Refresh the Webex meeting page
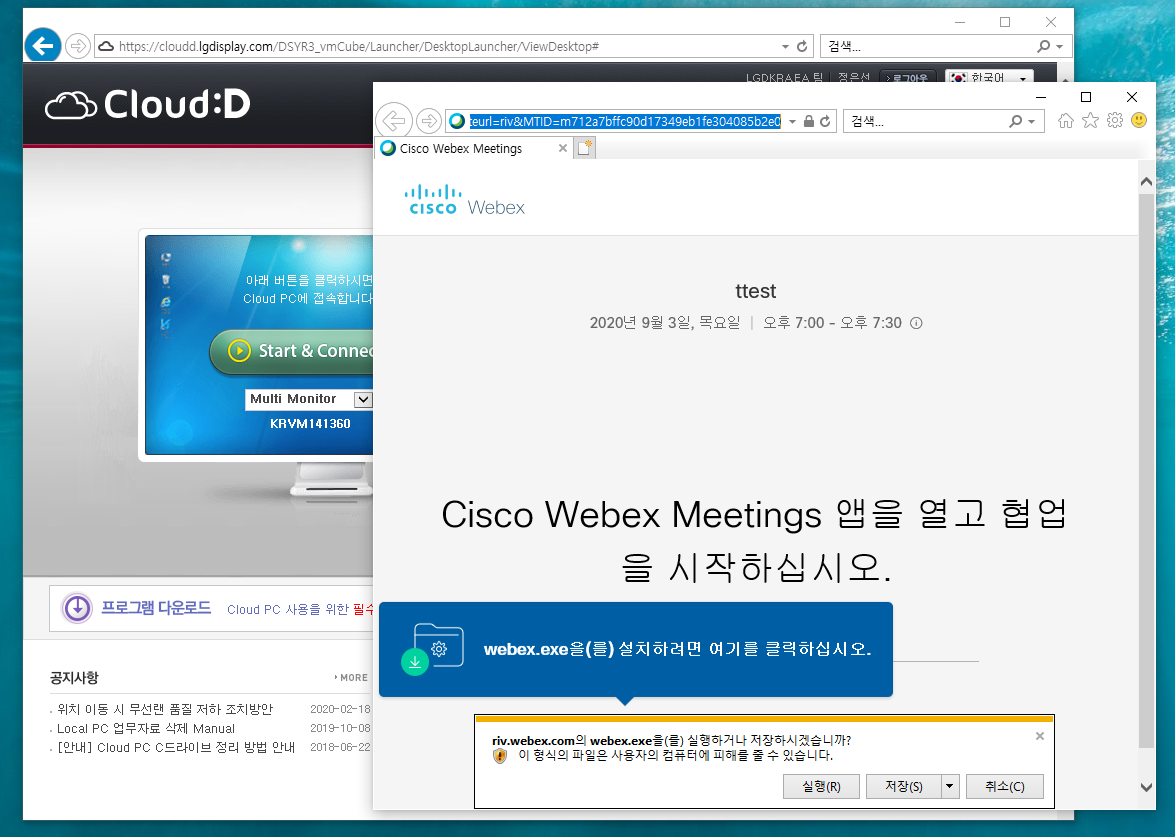 825,121
